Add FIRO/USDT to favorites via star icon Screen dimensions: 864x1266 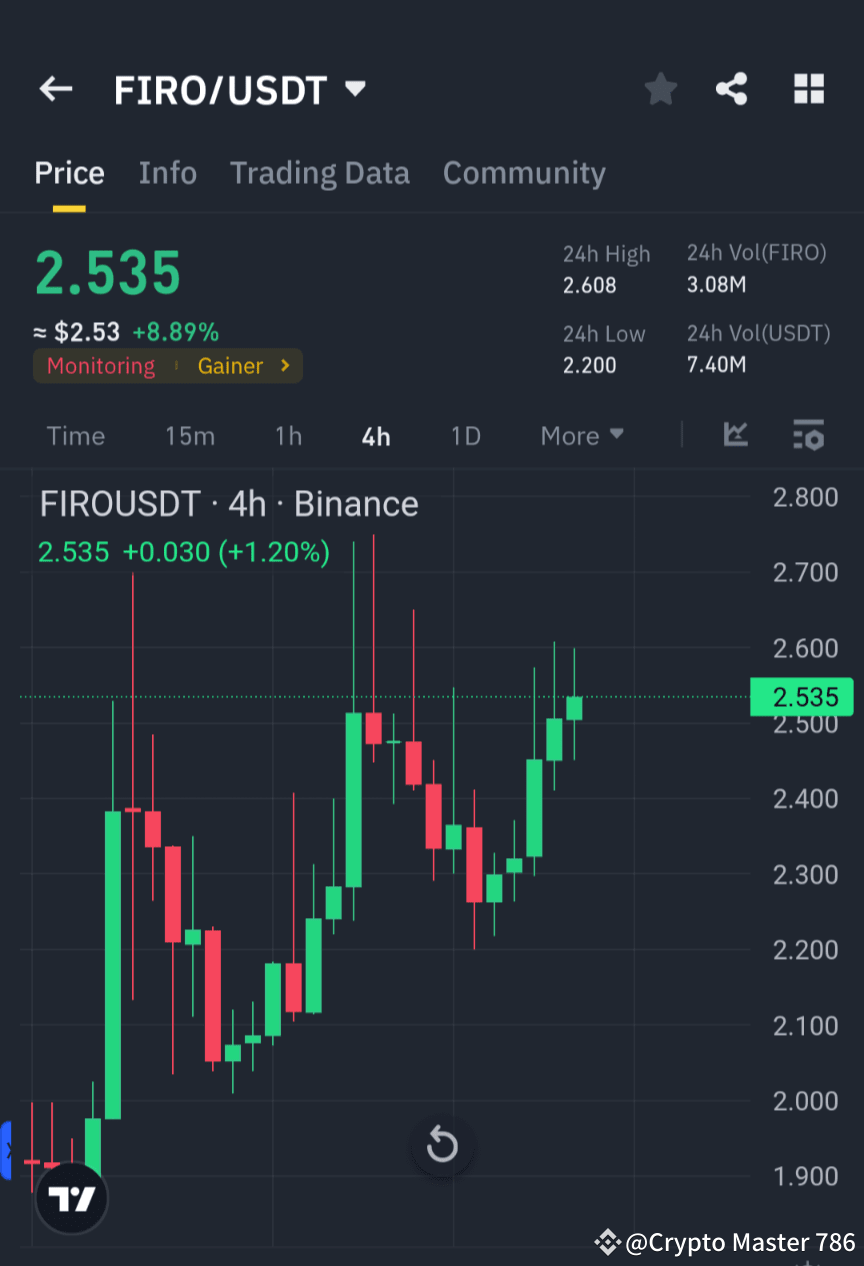click(x=660, y=89)
